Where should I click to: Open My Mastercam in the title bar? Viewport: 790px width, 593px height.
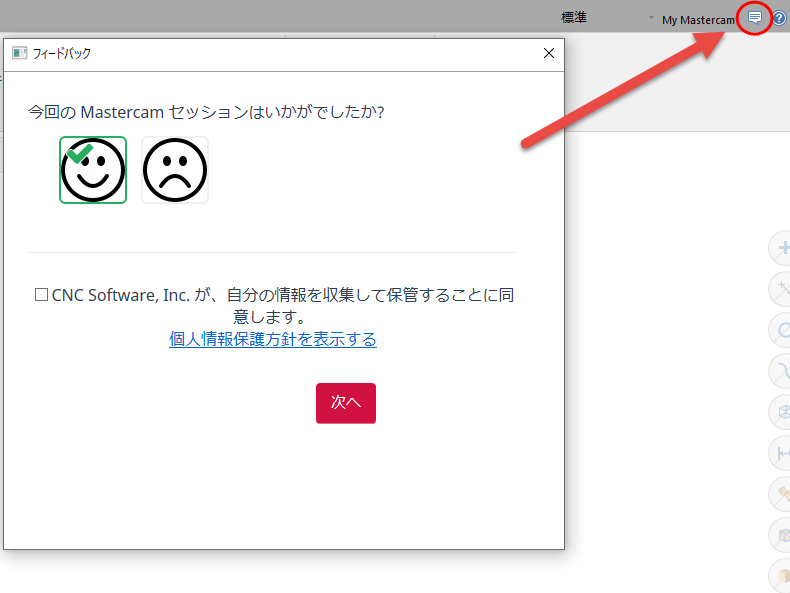coord(698,20)
